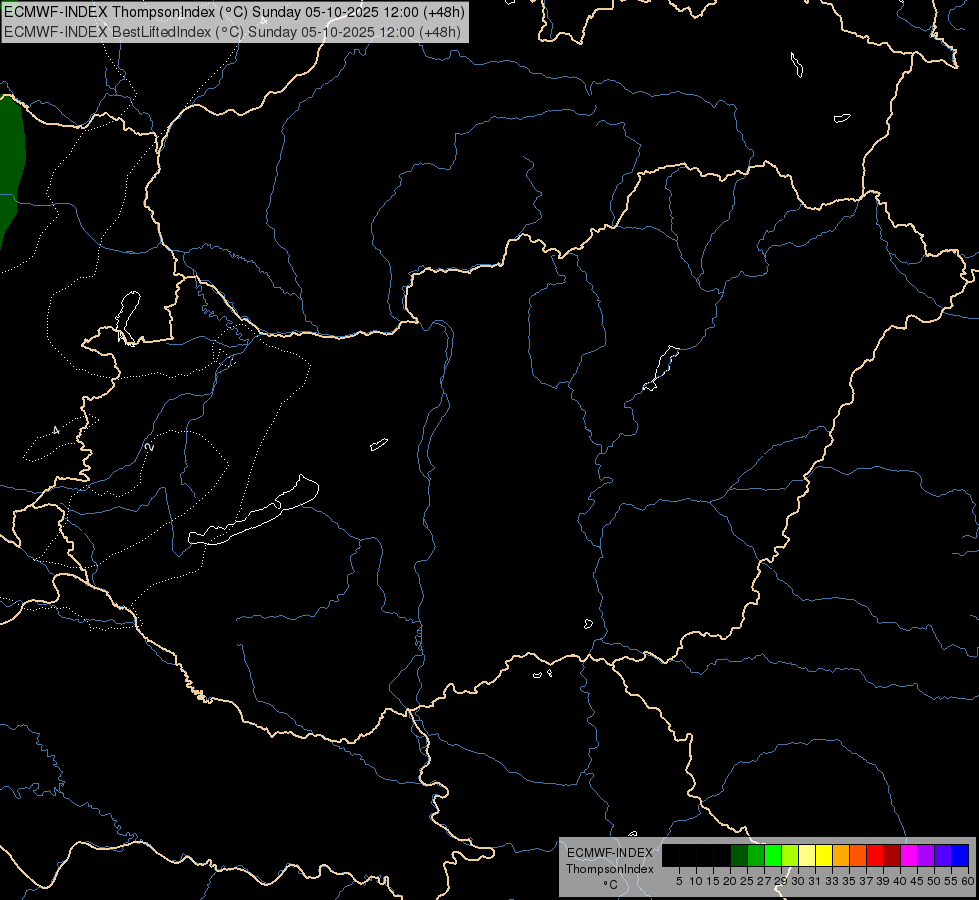Click the BestLiftedIndex title line
The width and height of the screenshot is (979, 900).
coord(232,32)
